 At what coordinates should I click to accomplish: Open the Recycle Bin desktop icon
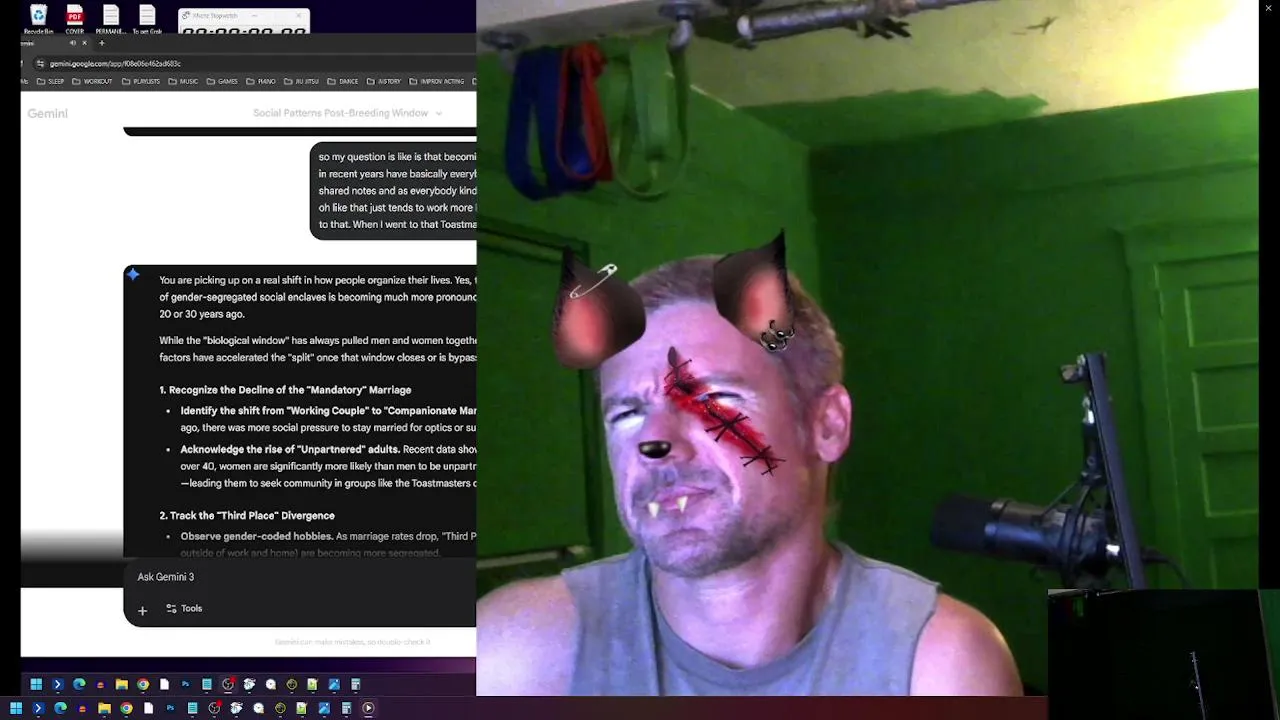(39, 19)
